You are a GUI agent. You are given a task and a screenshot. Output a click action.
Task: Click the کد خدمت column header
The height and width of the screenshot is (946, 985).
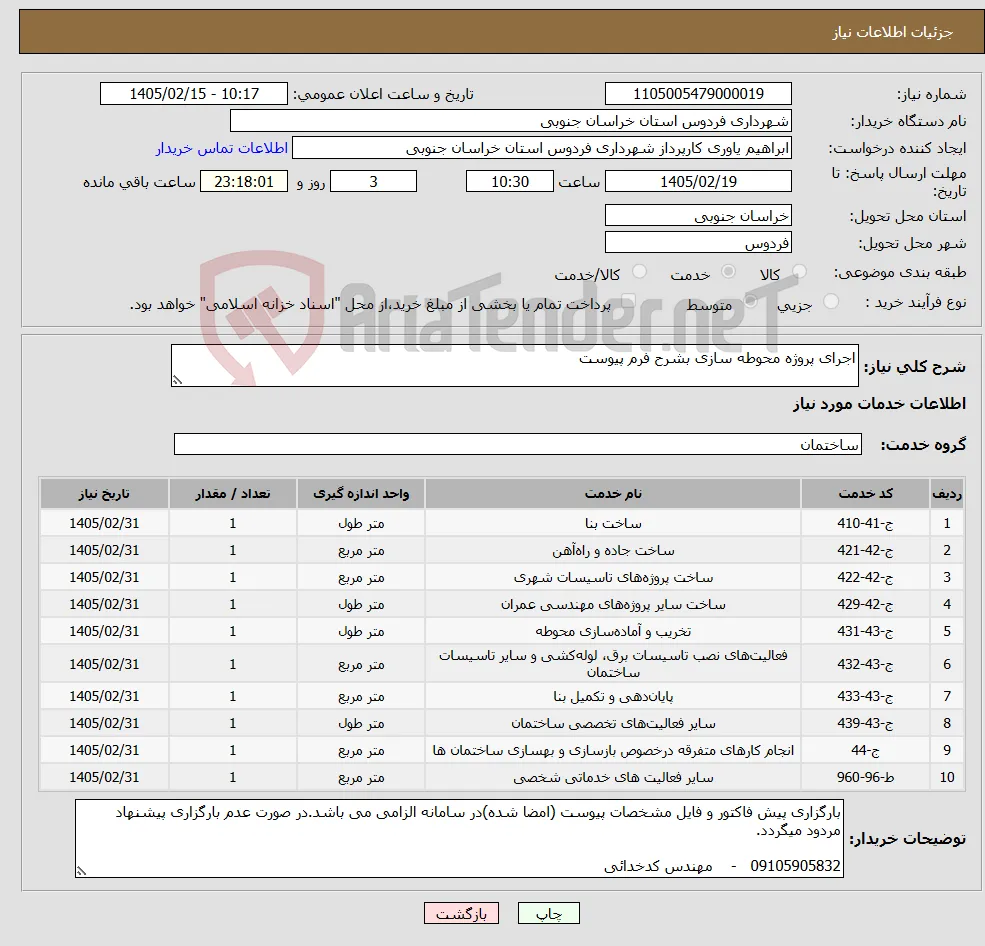click(865, 494)
